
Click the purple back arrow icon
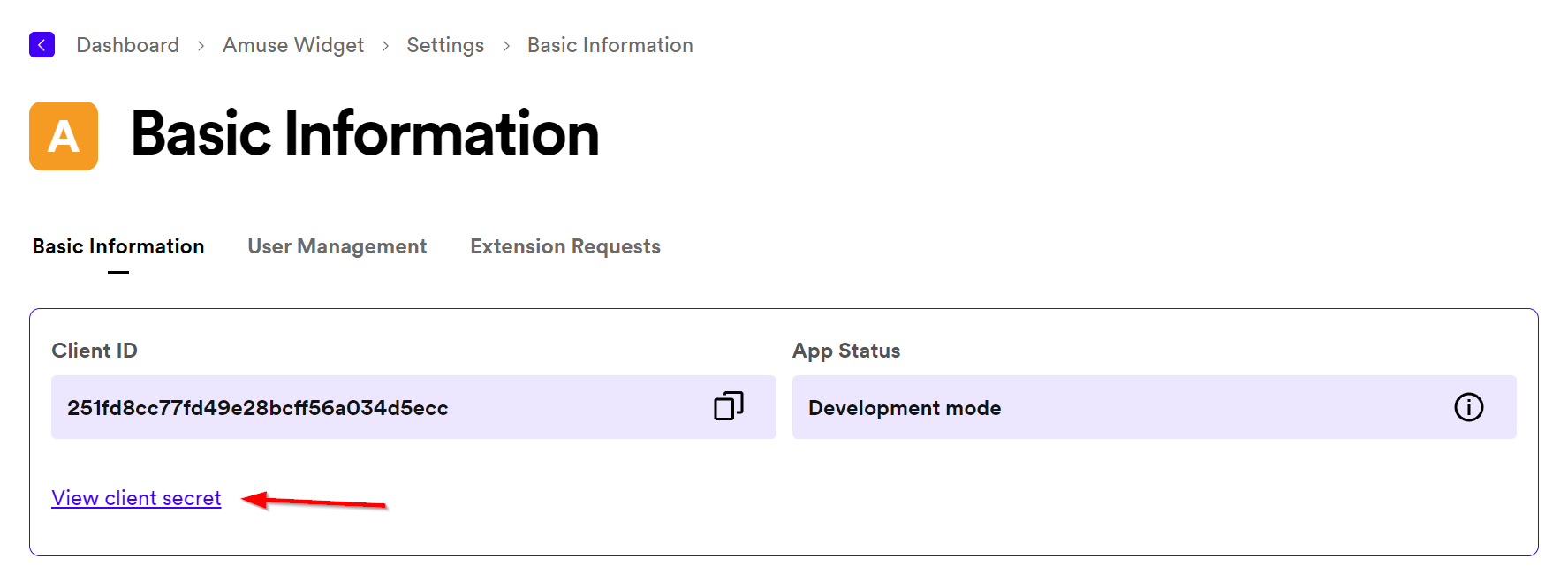[42, 45]
